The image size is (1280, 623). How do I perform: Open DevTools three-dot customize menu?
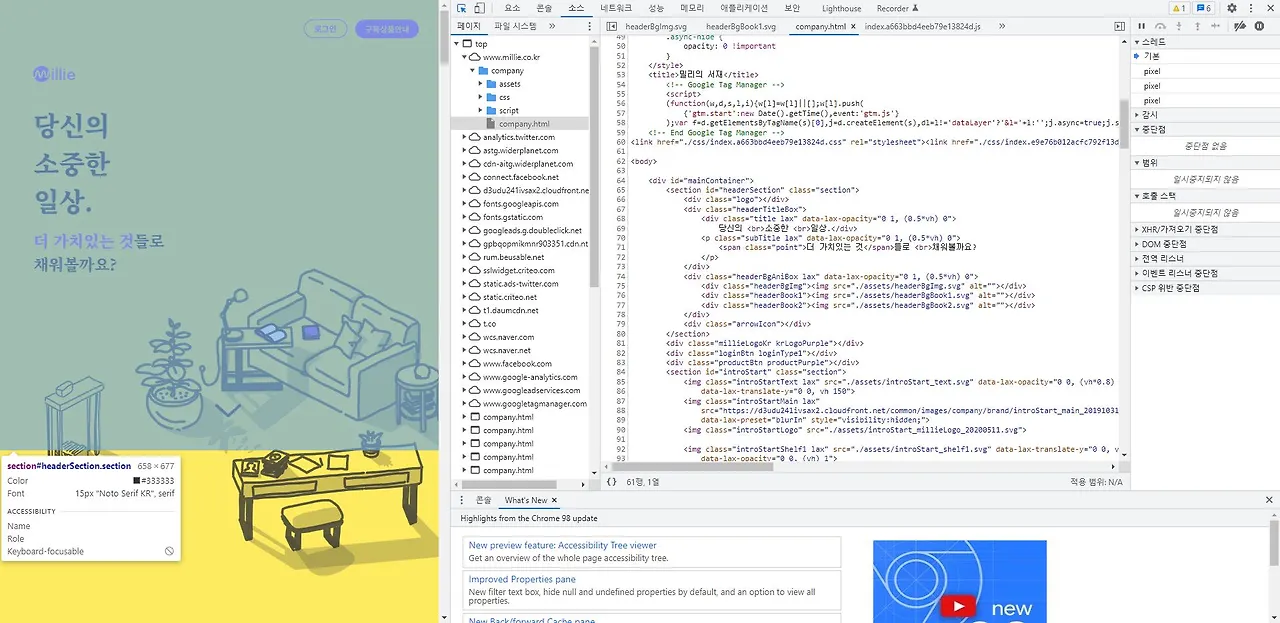1249,8
